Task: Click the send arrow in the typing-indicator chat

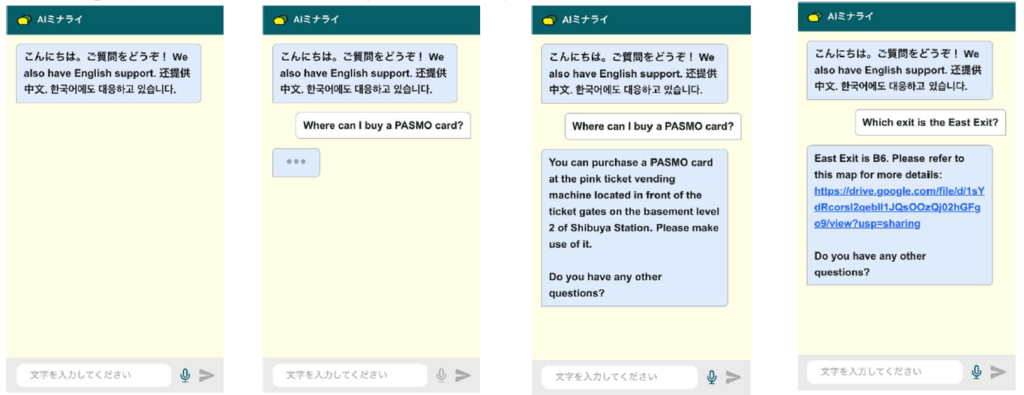Action: (x=463, y=375)
